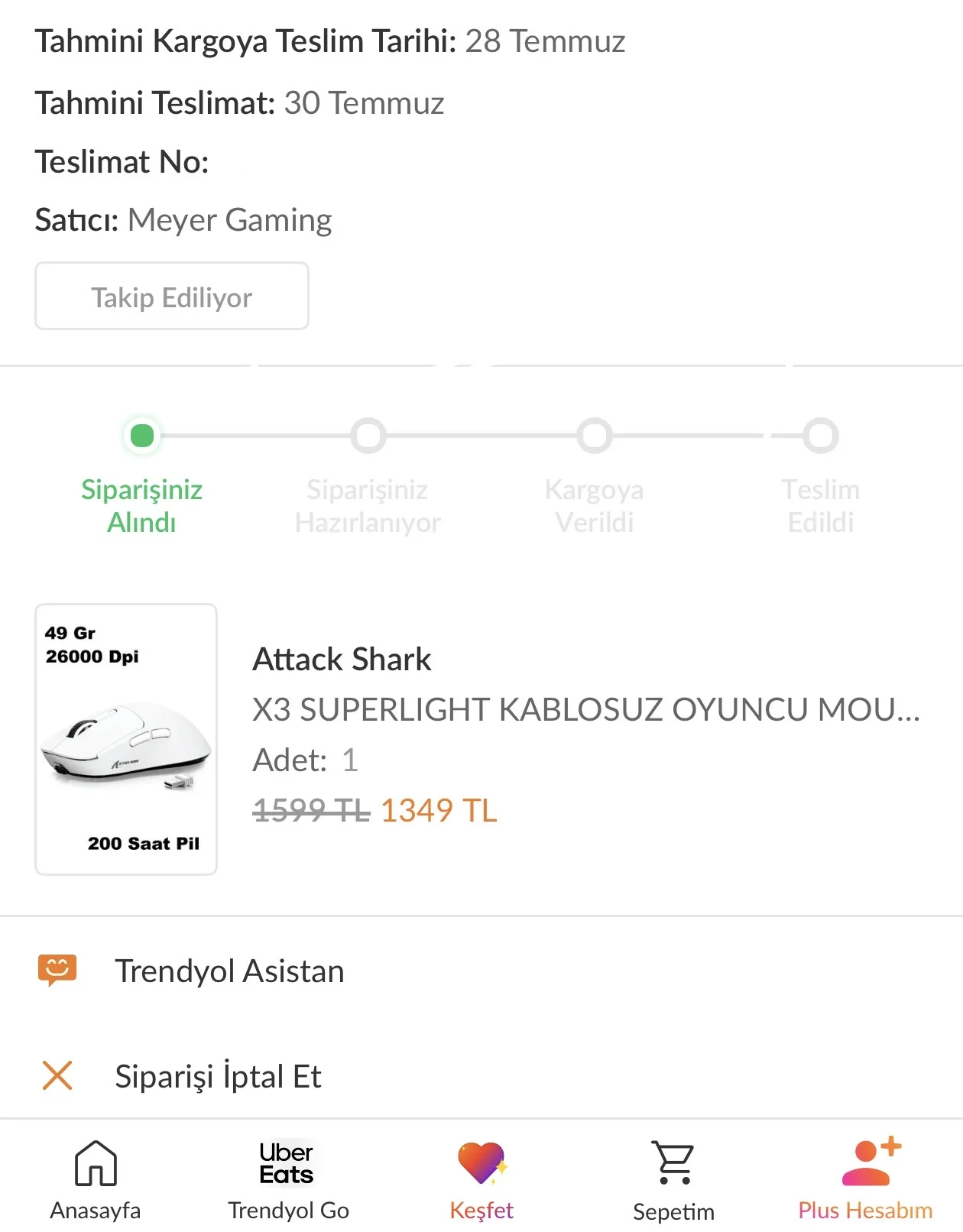This screenshot has width=963, height=1232.
Task: Select the green Siparişiniz Alındı step dot
Action: (x=142, y=436)
